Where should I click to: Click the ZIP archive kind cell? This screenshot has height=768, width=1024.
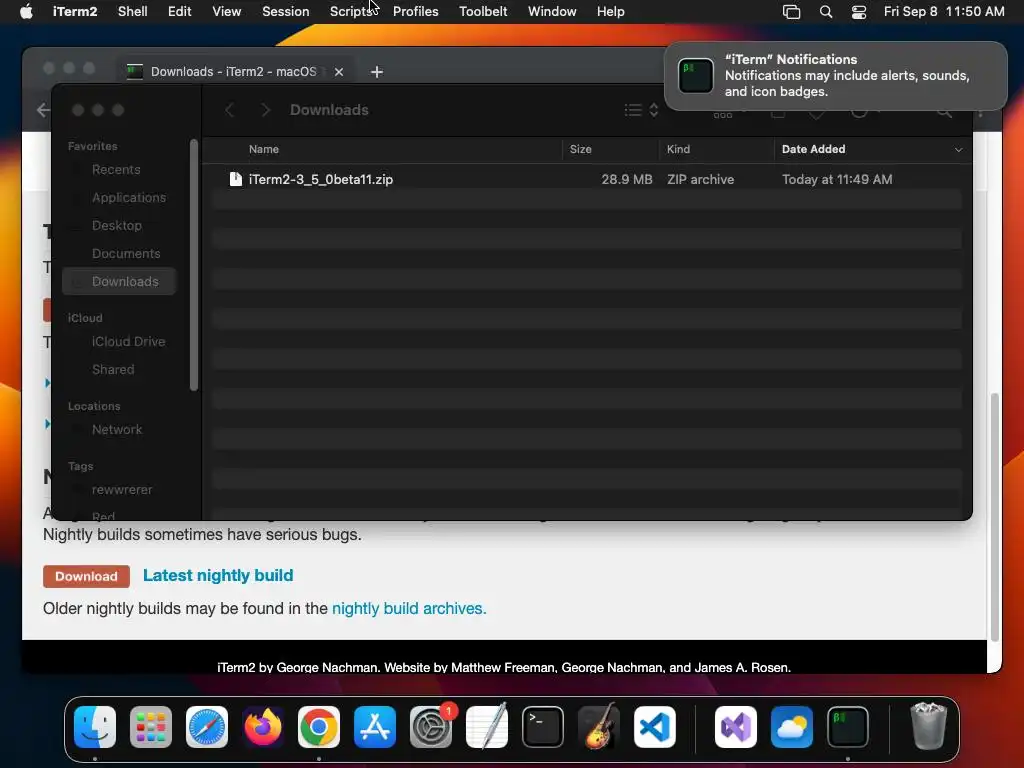[x=700, y=180]
